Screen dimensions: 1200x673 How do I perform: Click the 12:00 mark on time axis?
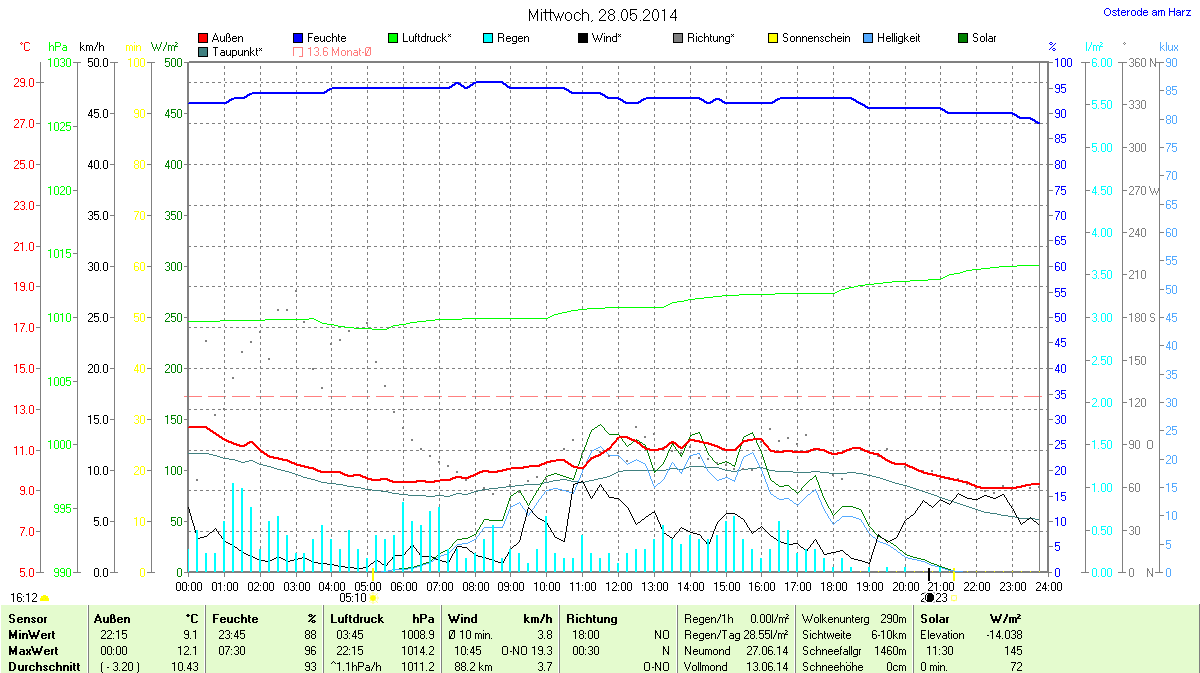618,586
